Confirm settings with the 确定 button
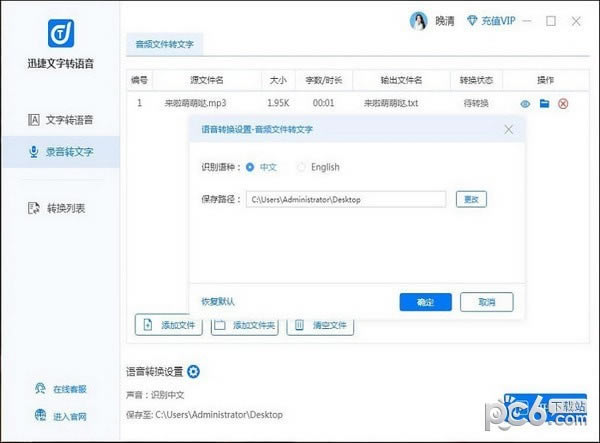Image resolution: width=600 pixels, height=443 pixels. (425, 301)
